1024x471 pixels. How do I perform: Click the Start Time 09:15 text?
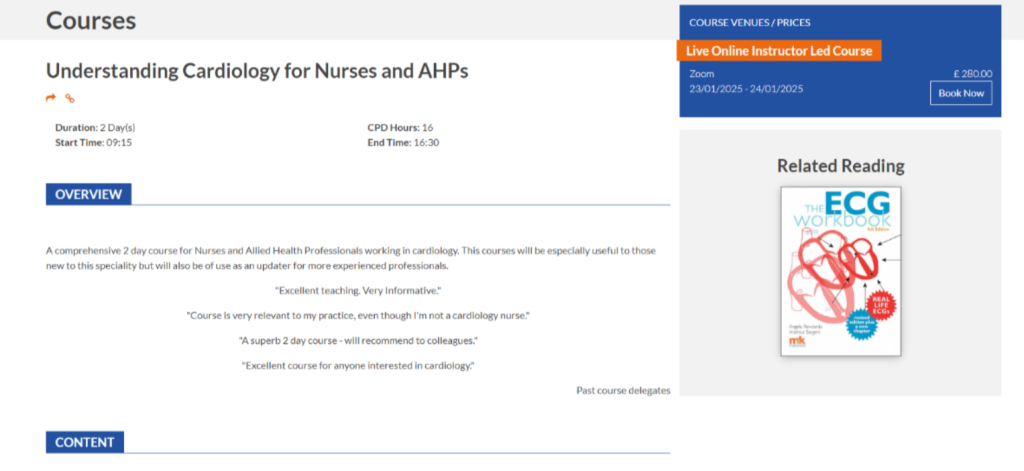pyautogui.click(x=93, y=143)
